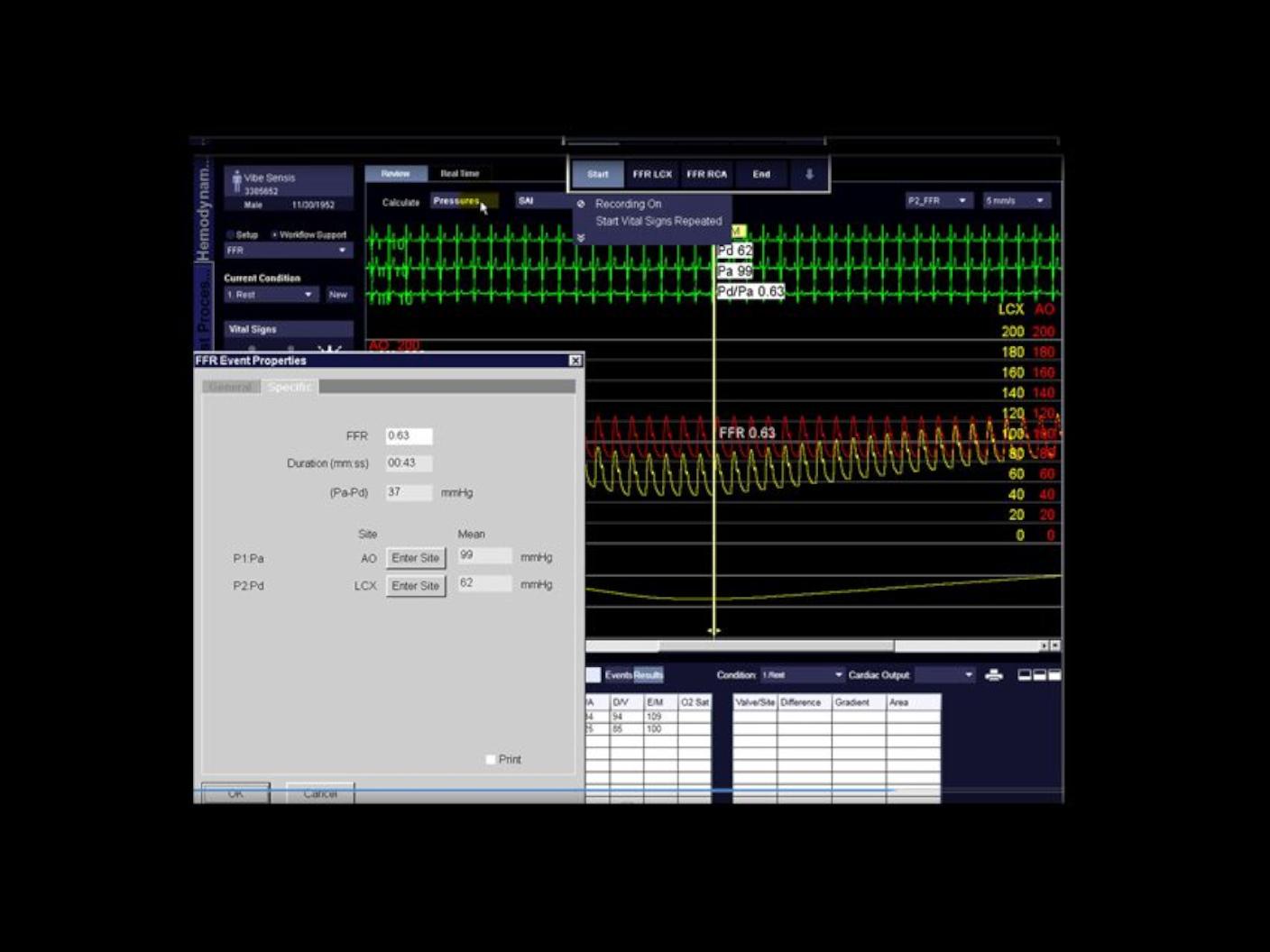Click Start Vital Signs Repeated entry
Viewport: 1270px width, 952px height.
click(658, 221)
